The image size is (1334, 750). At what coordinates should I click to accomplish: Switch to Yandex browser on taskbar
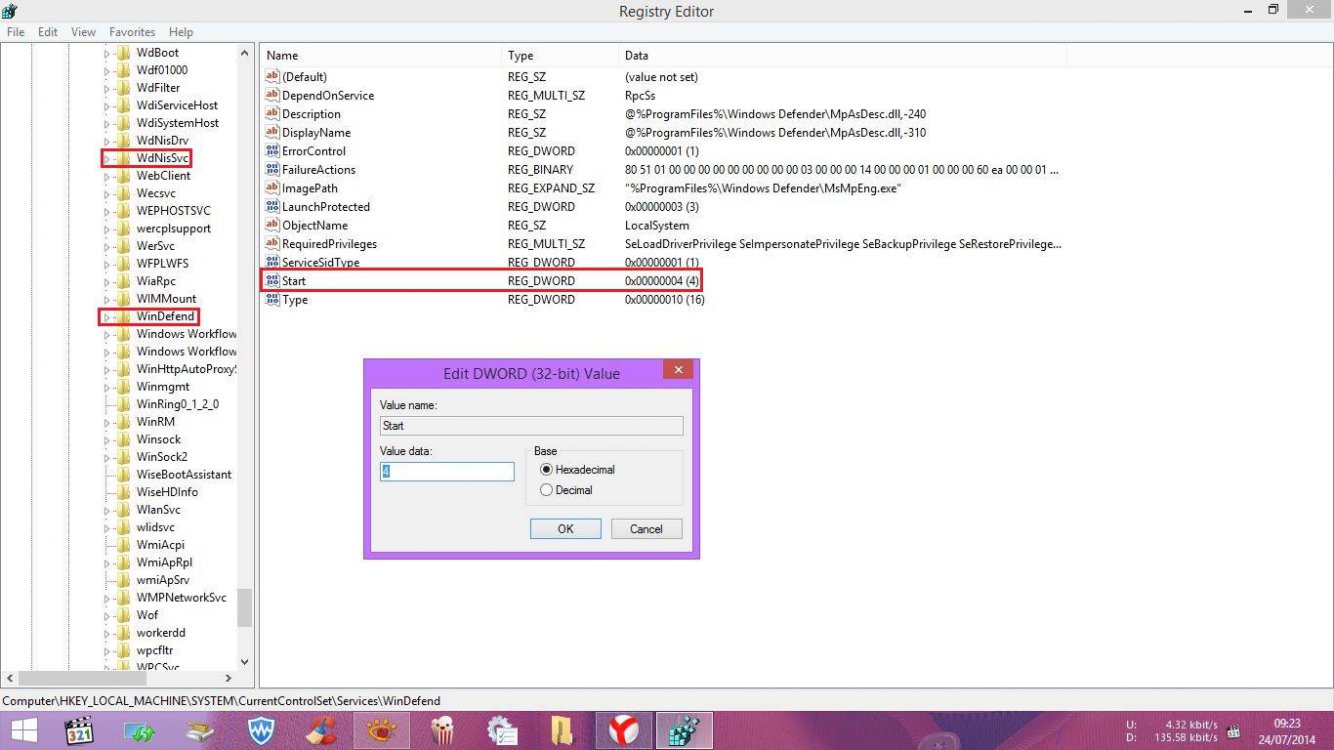pyautogui.click(x=624, y=731)
